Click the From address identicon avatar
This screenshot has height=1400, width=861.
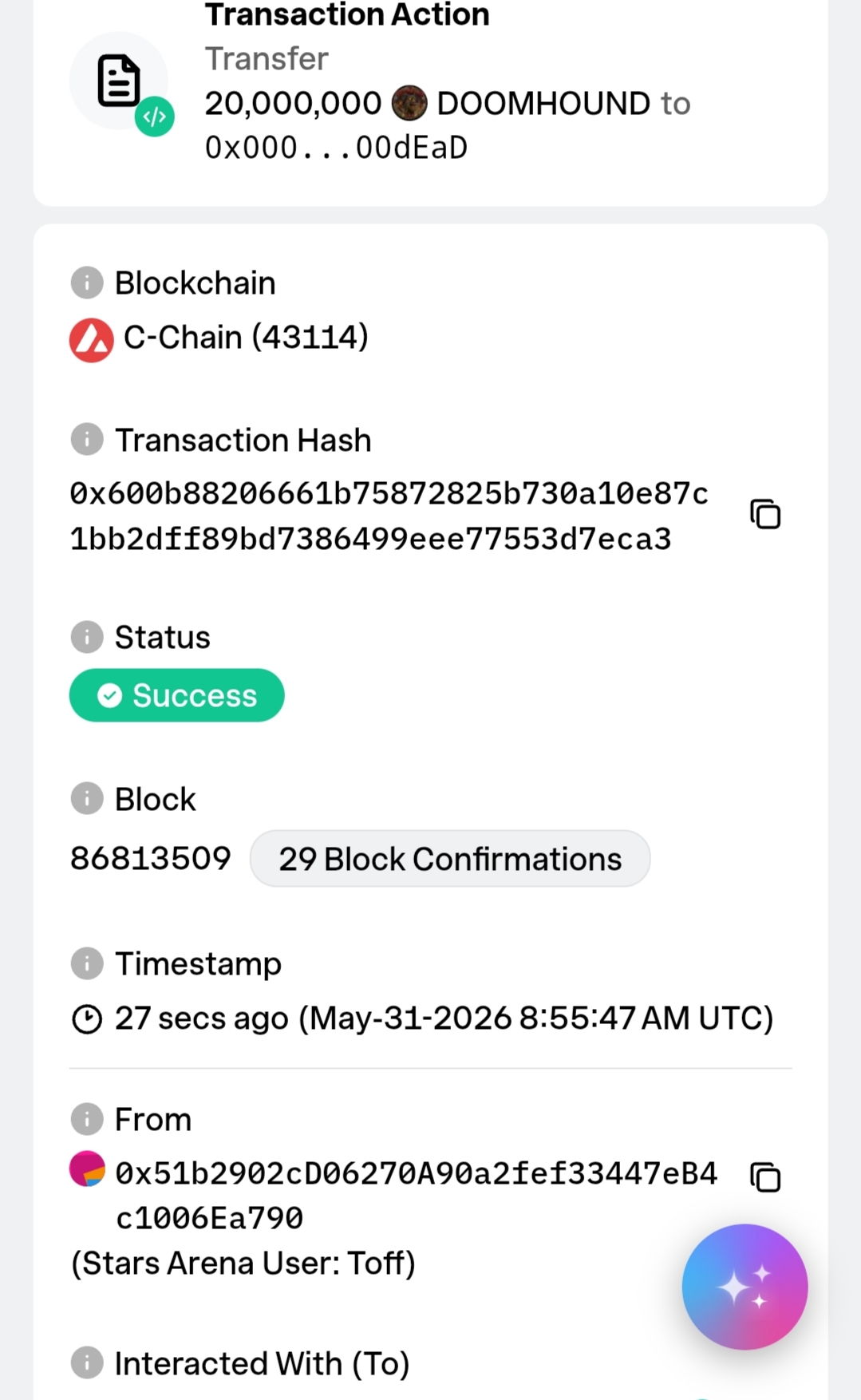tap(87, 1169)
